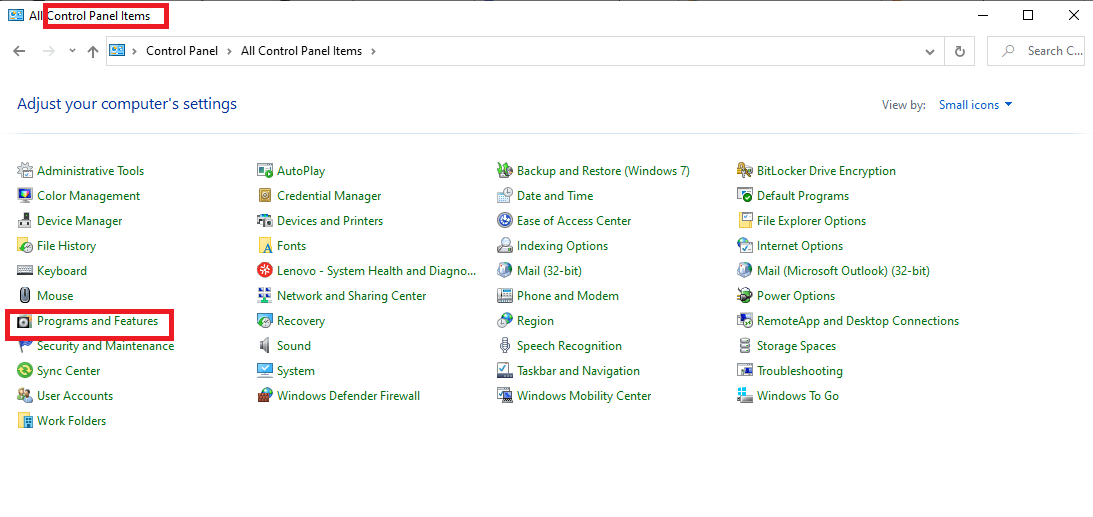Screen dimensions: 1093x517
Task: Open the Default Programs link
Action: click(803, 196)
